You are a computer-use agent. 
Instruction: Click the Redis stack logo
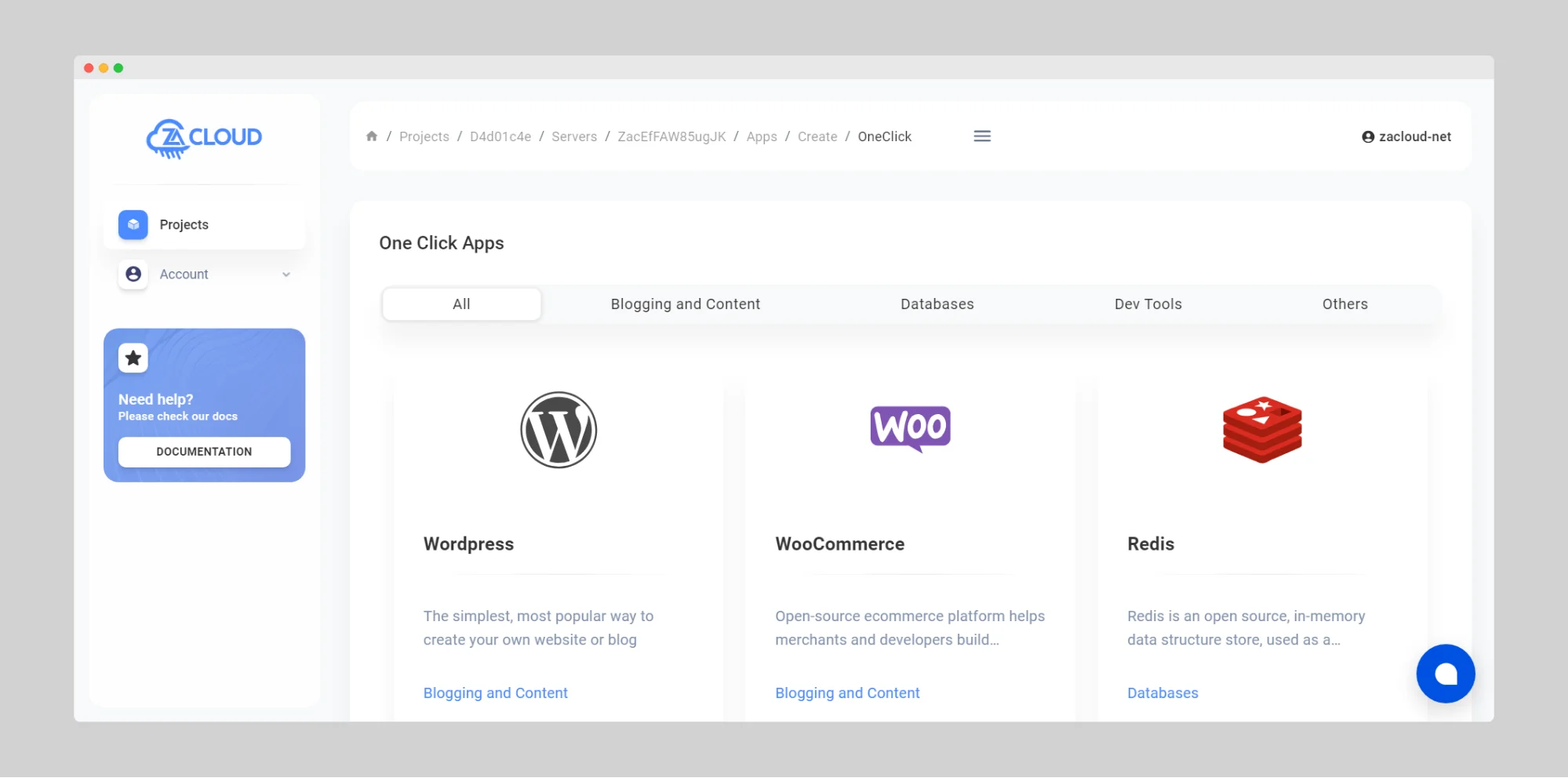tap(1262, 430)
